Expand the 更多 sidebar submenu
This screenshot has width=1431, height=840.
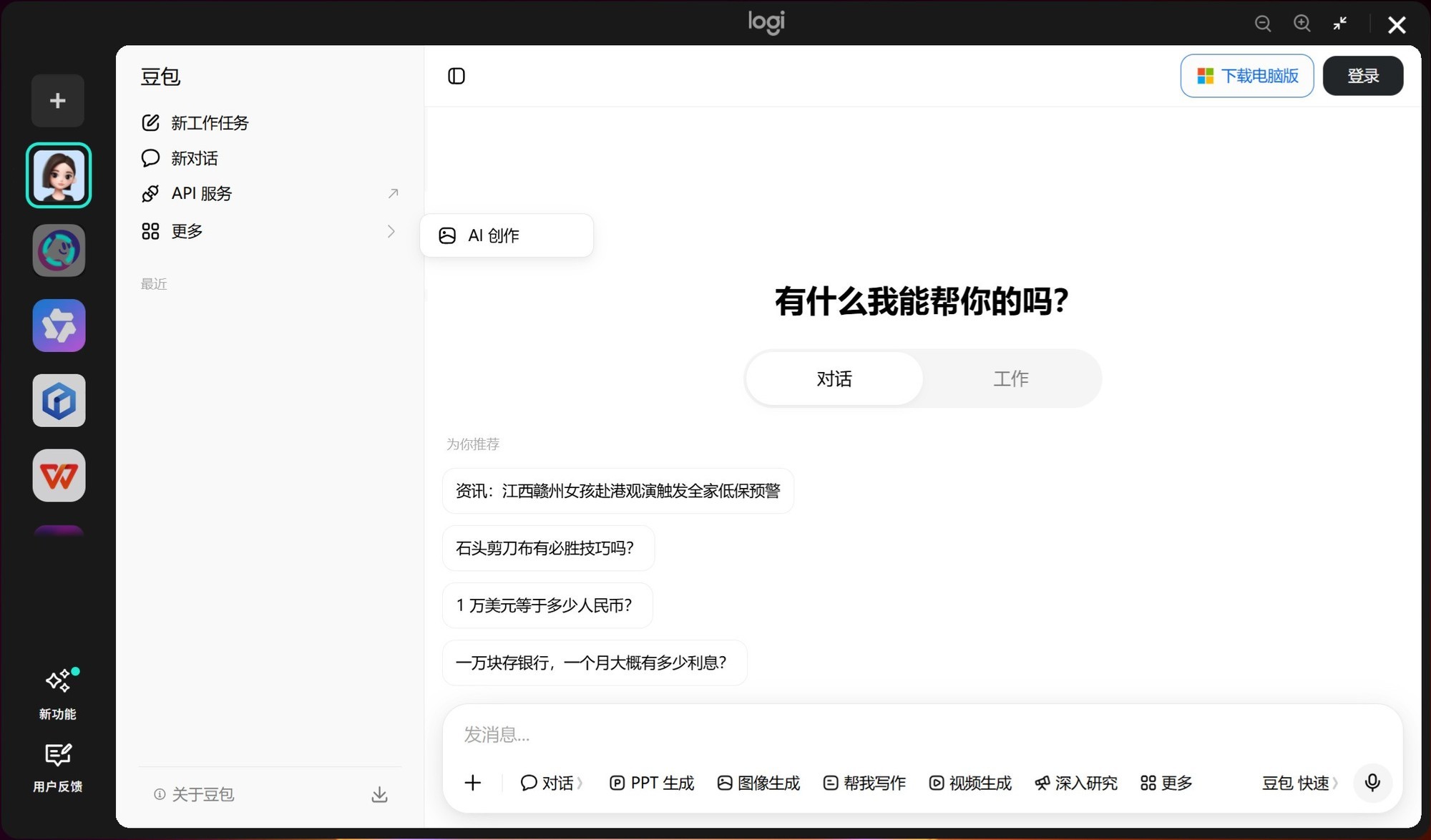coord(270,231)
